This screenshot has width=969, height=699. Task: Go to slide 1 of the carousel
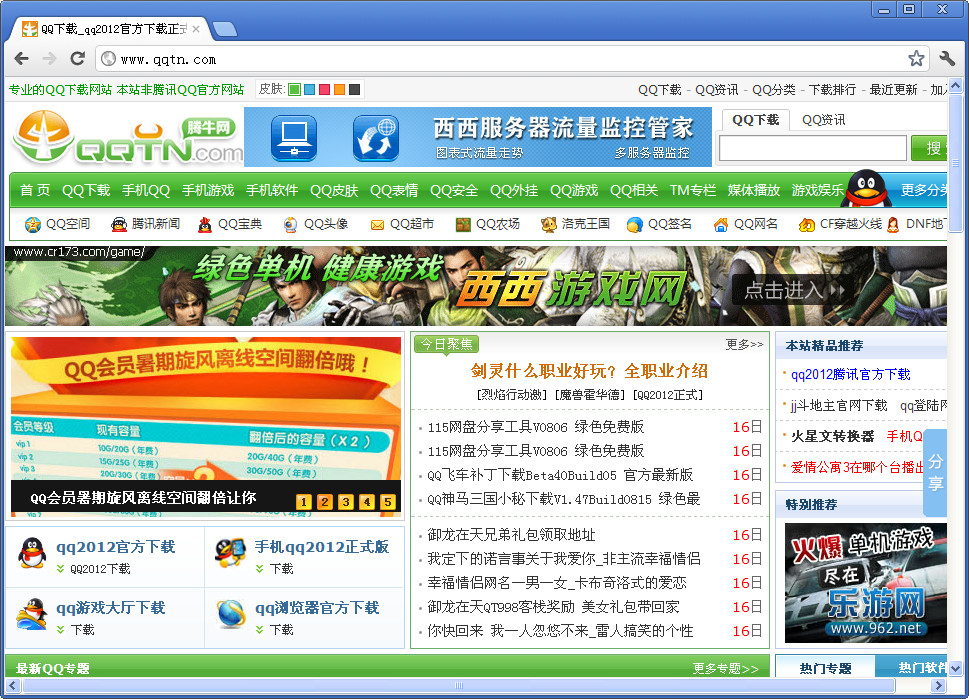[x=303, y=502]
